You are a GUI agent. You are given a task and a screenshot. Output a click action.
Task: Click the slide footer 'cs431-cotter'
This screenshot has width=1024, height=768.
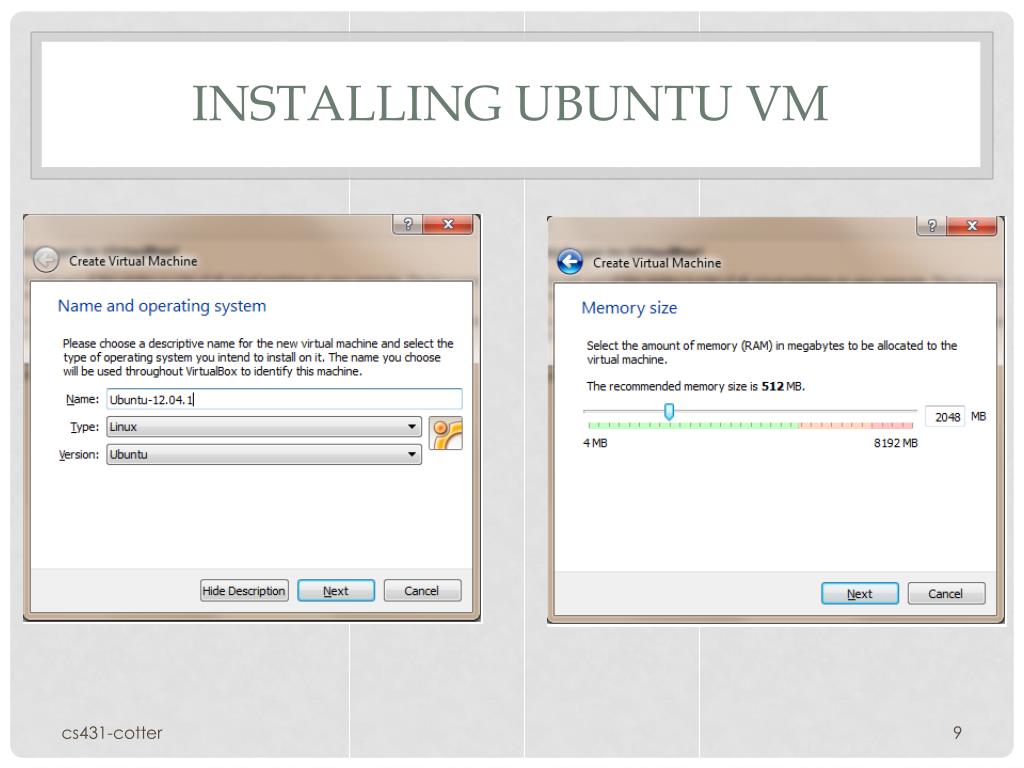click(112, 733)
